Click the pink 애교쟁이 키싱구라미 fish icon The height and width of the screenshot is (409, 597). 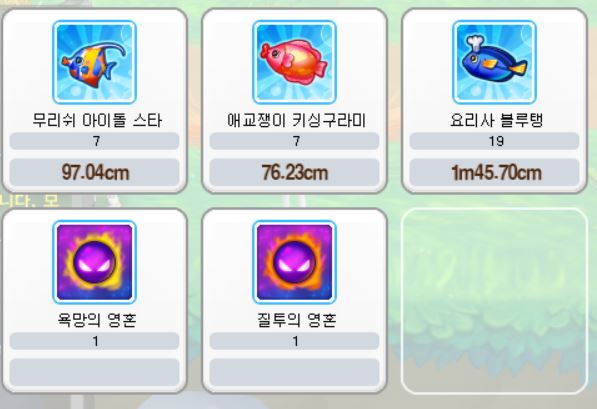[x=294, y=62]
